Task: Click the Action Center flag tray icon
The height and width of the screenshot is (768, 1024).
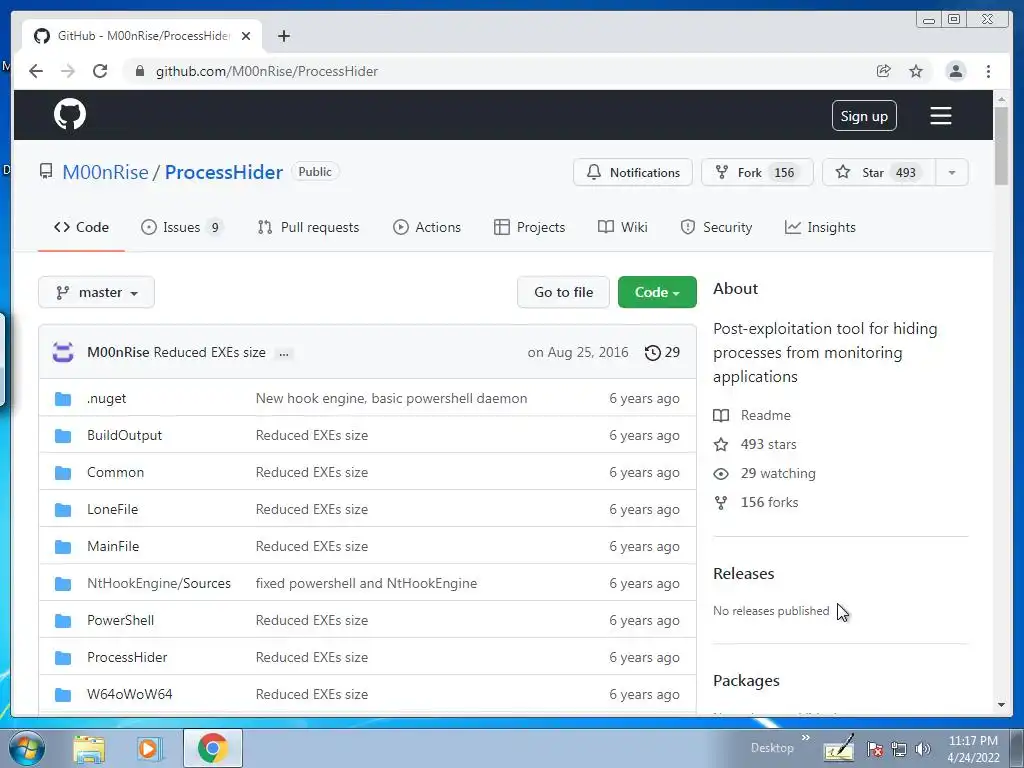Action: [x=874, y=749]
